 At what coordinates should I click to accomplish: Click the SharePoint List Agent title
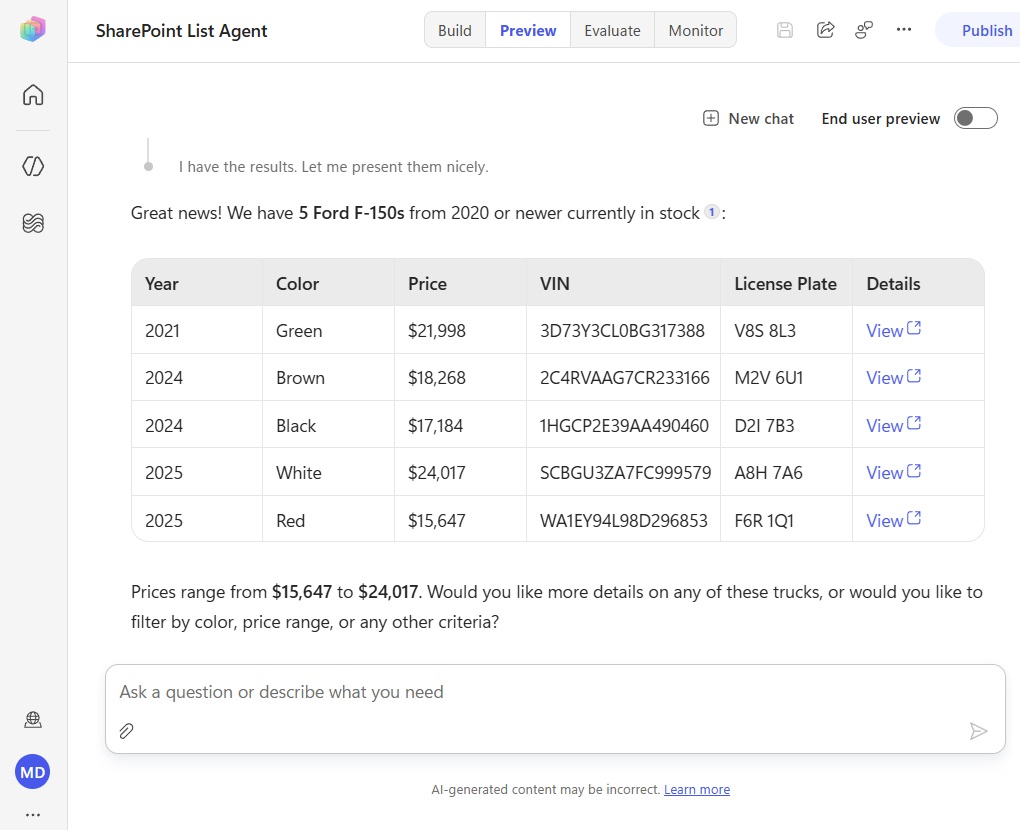[x=181, y=31]
